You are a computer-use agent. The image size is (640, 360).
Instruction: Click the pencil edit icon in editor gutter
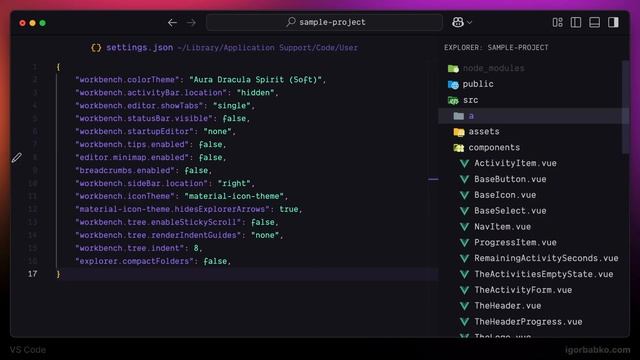16,158
